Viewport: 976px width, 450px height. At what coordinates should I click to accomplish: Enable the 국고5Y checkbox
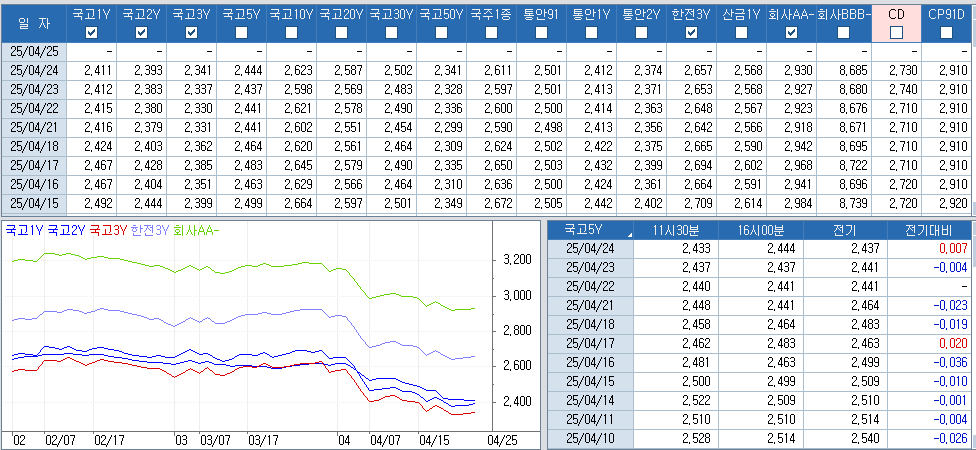pyautogui.click(x=242, y=33)
